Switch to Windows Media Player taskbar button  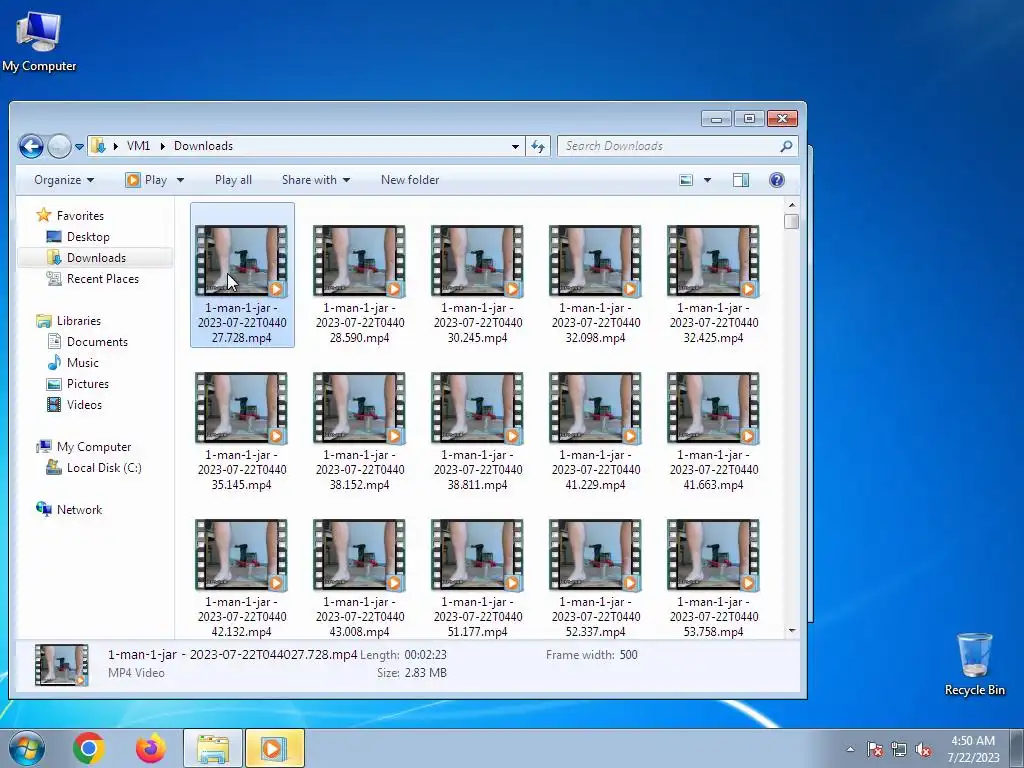274,748
